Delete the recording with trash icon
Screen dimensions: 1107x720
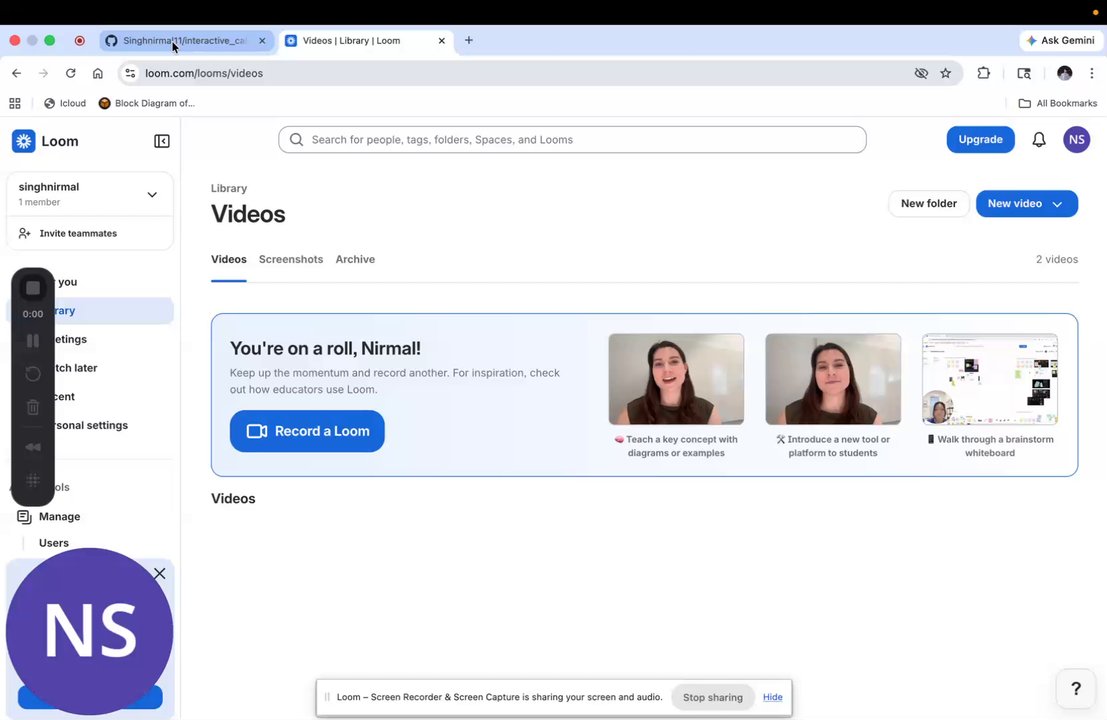pyautogui.click(x=32, y=407)
